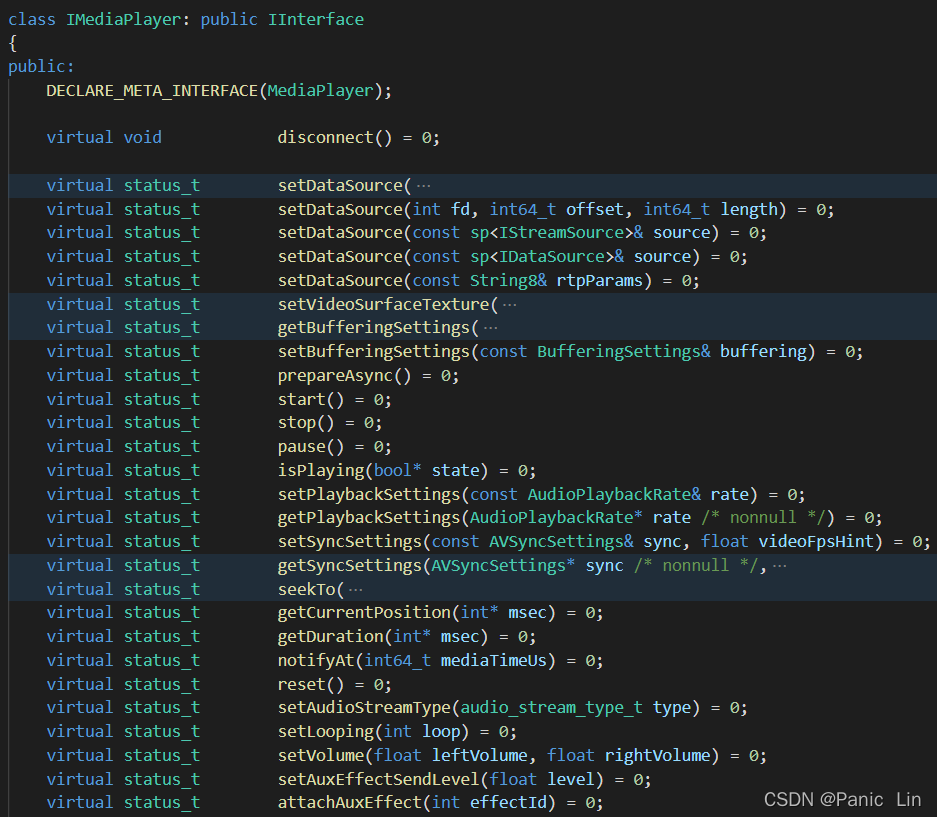937x817 pixels.
Task: Click the getPlaybackSettings method name
Action: (x=369, y=518)
